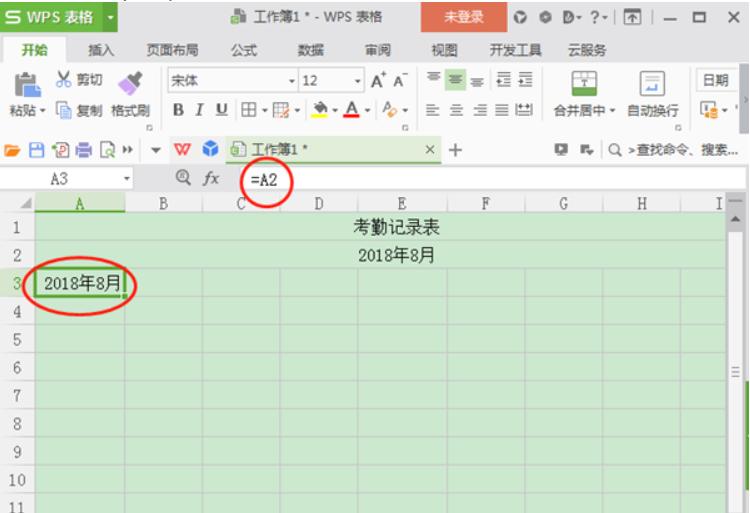The image size is (750, 513).
Task: Toggle bold formatting
Action: pyautogui.click(x=178, y=110)
